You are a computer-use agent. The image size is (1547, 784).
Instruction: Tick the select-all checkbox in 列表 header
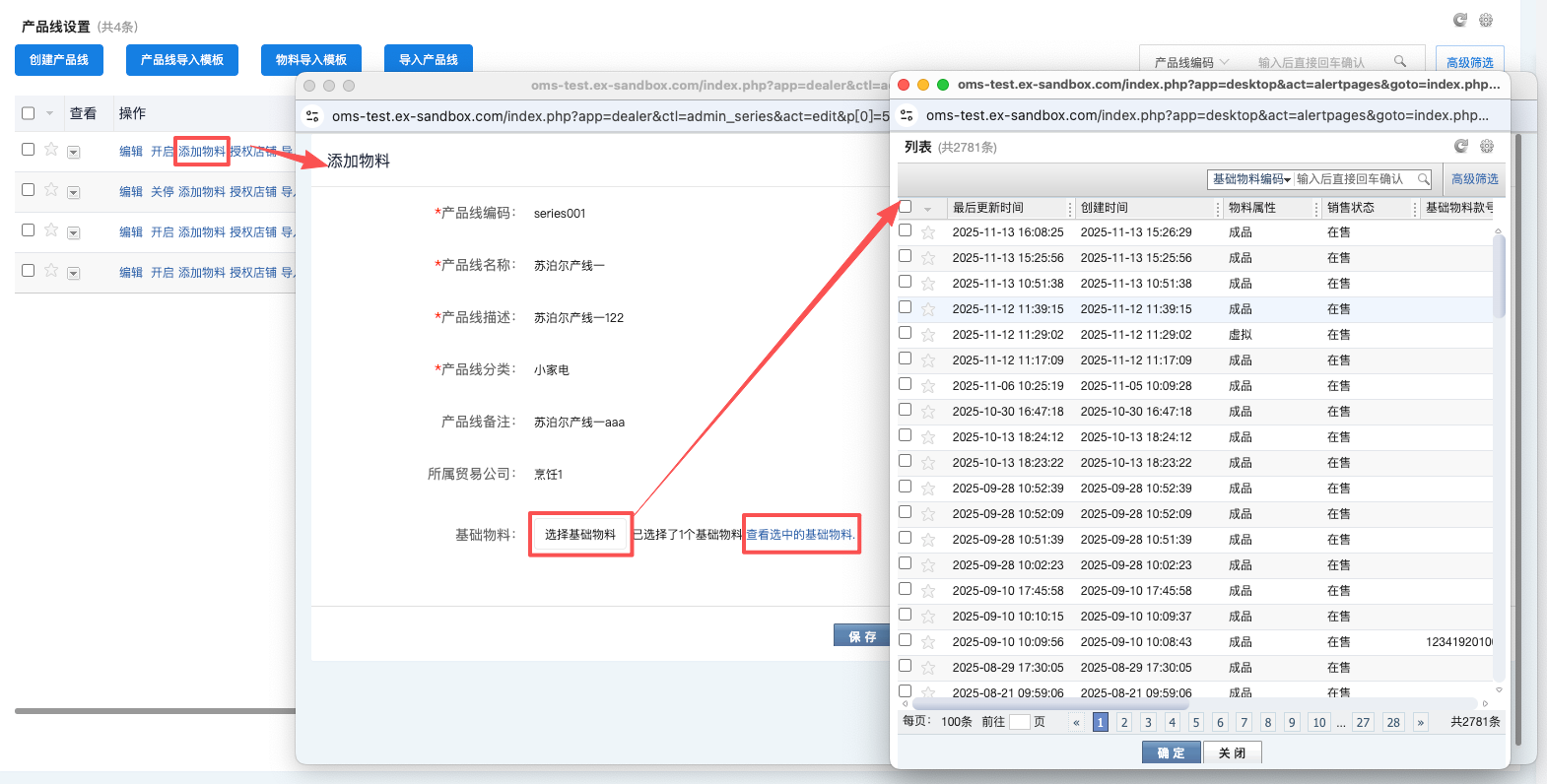pyautogui.click(x=906, y=206)
